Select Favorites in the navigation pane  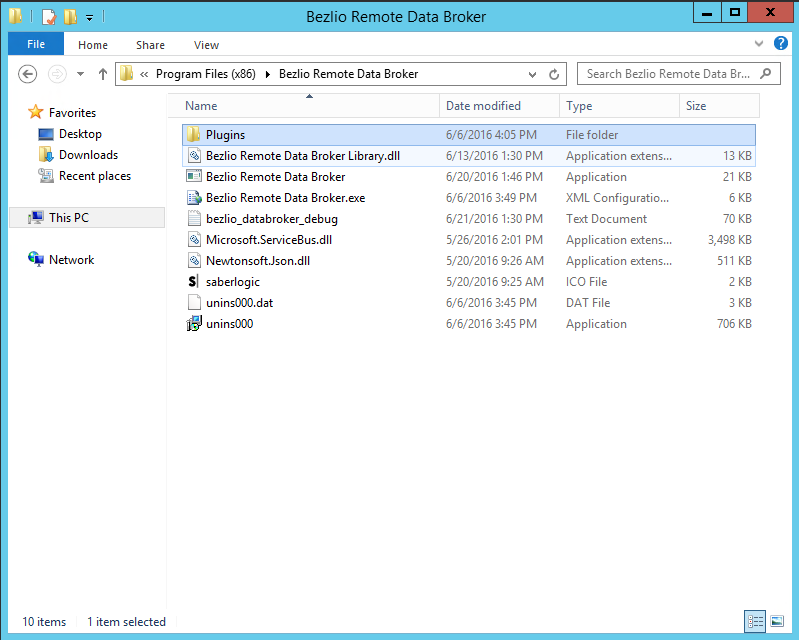[x=72, y=113]
